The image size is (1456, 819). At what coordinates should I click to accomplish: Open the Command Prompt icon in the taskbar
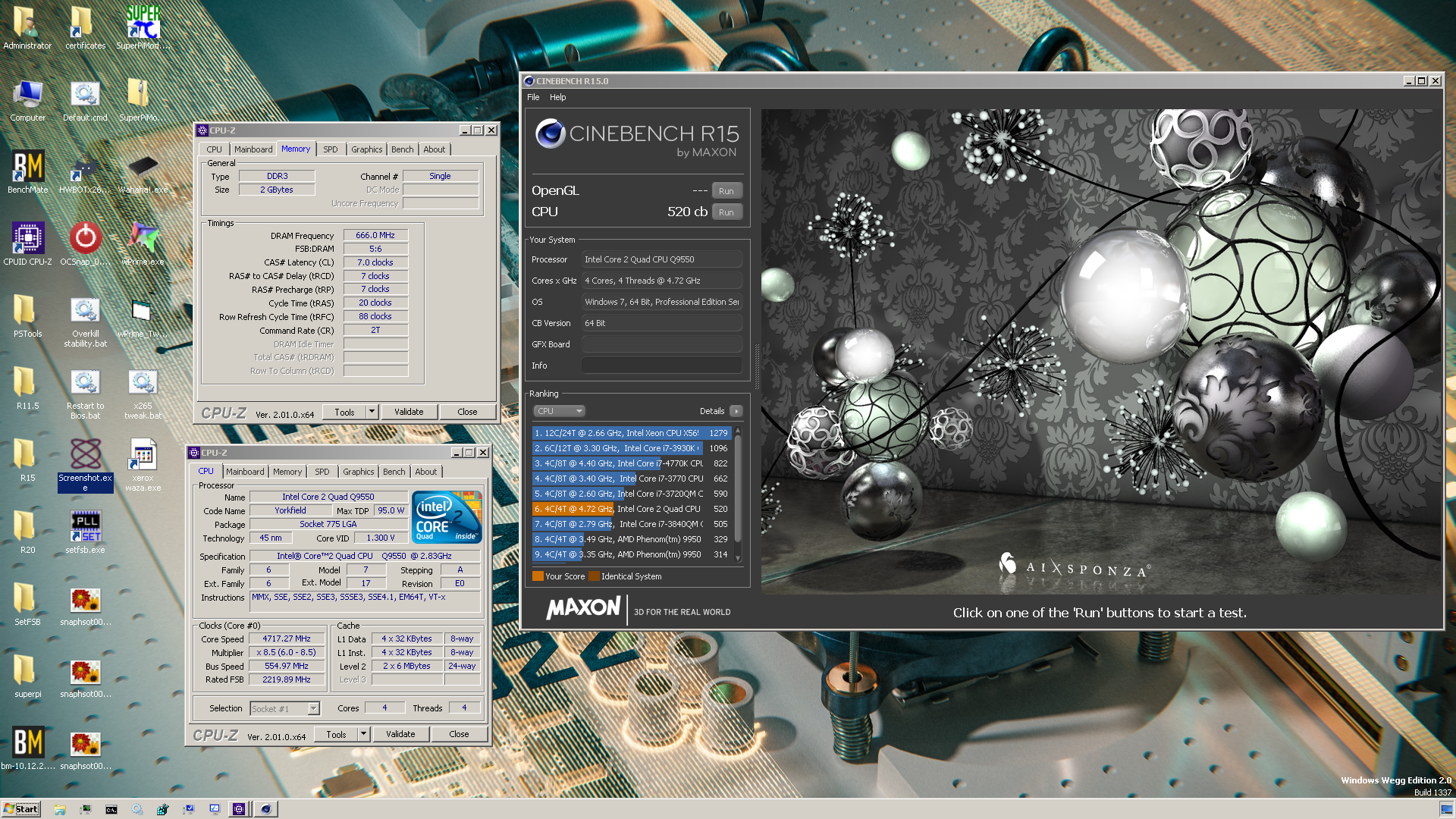click(x=111, y=809)
